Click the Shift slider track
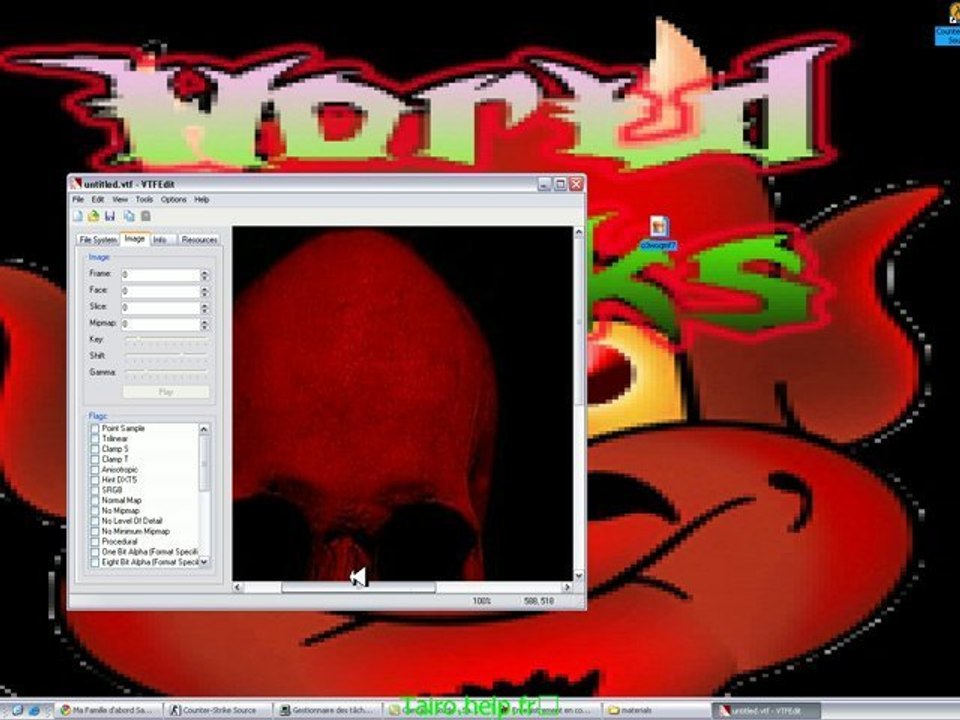Image resolution: width=960 pixels, height=720 pixels. pos(167,356)
